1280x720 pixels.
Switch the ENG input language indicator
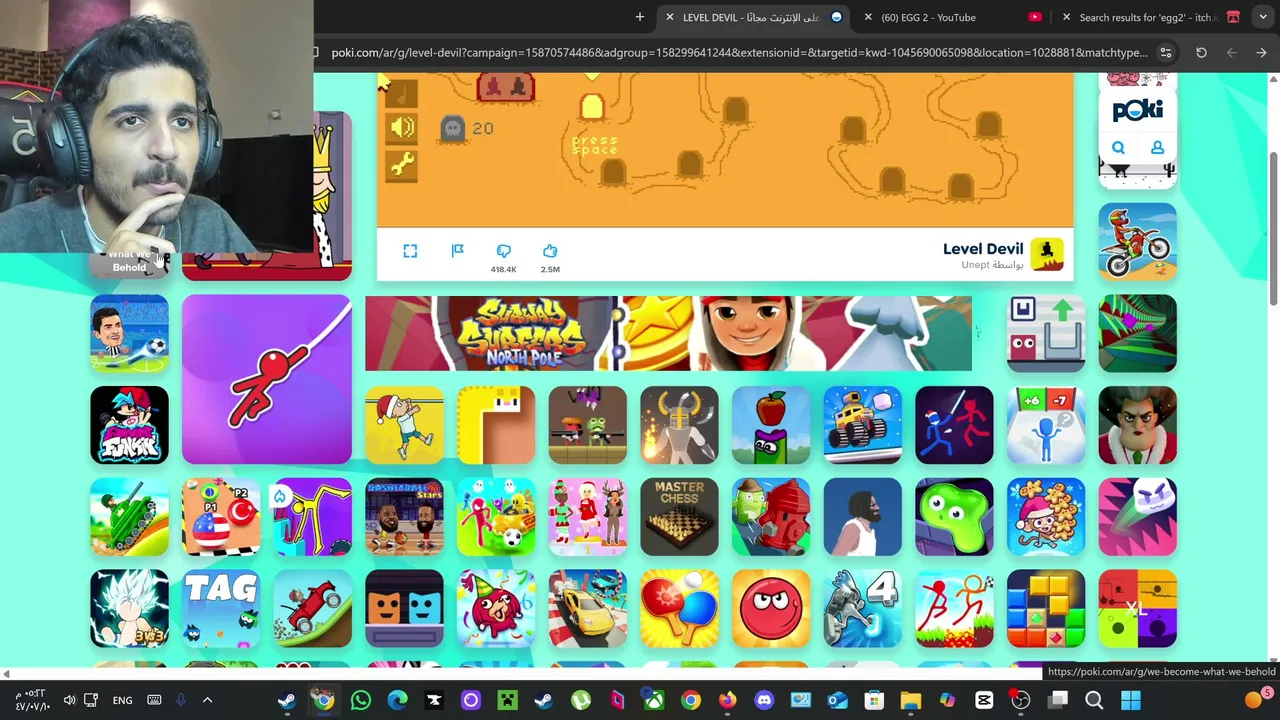(122, 700)
